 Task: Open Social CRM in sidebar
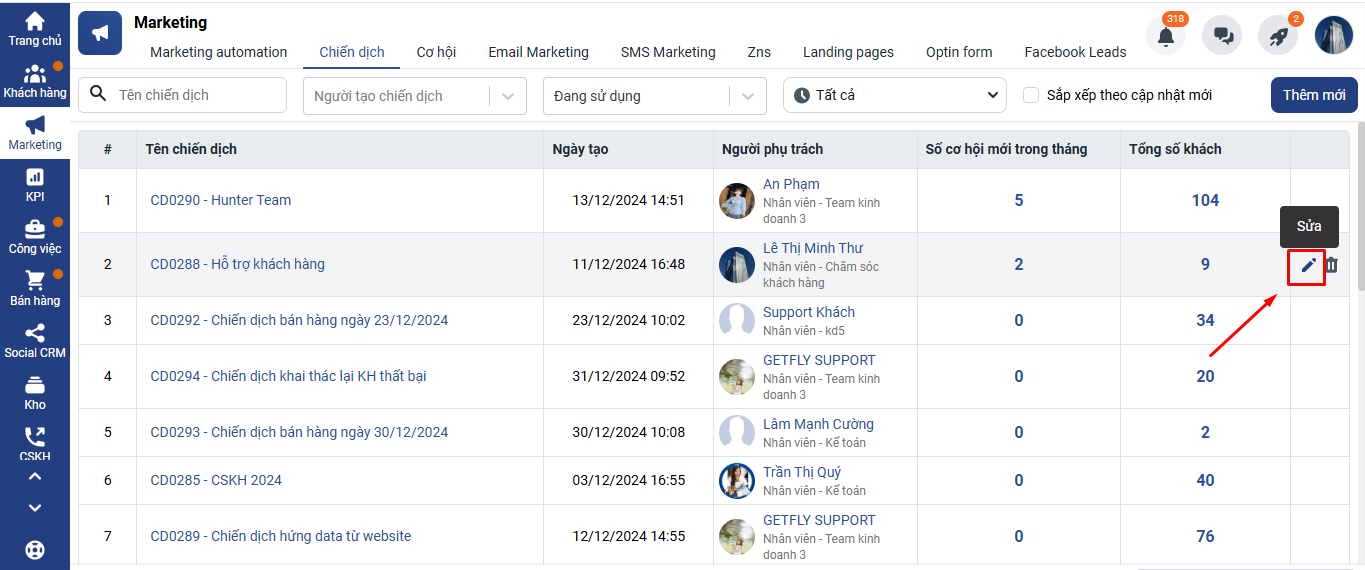(x=35, y=340)
